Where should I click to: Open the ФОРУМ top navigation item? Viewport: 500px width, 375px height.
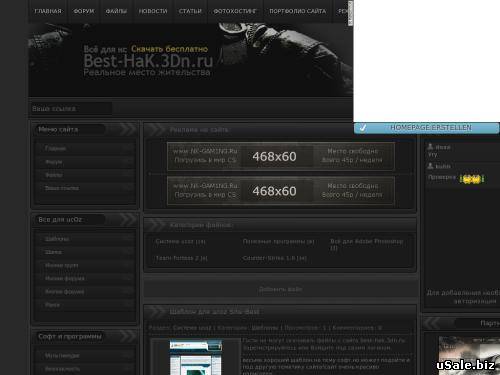click(84, 11)
